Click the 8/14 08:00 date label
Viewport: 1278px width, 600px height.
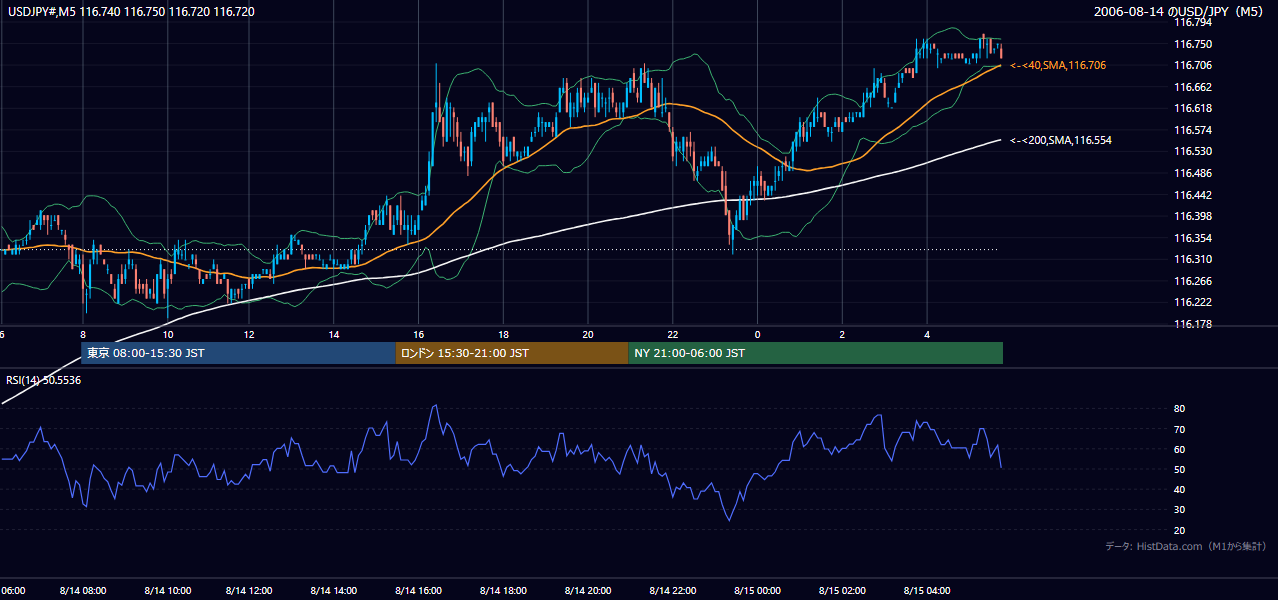(83, 591)
